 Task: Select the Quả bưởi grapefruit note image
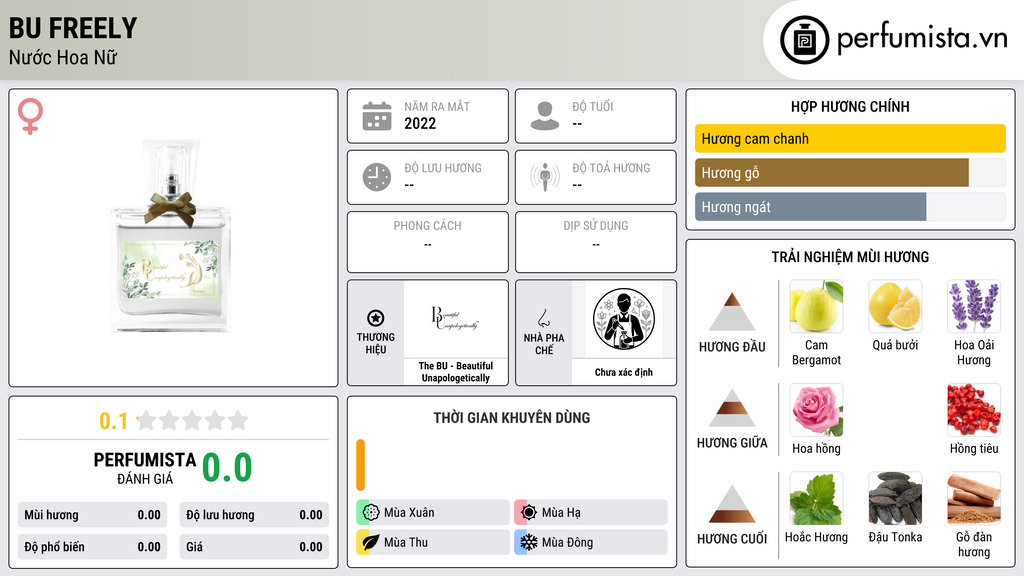tap(895, 306)
